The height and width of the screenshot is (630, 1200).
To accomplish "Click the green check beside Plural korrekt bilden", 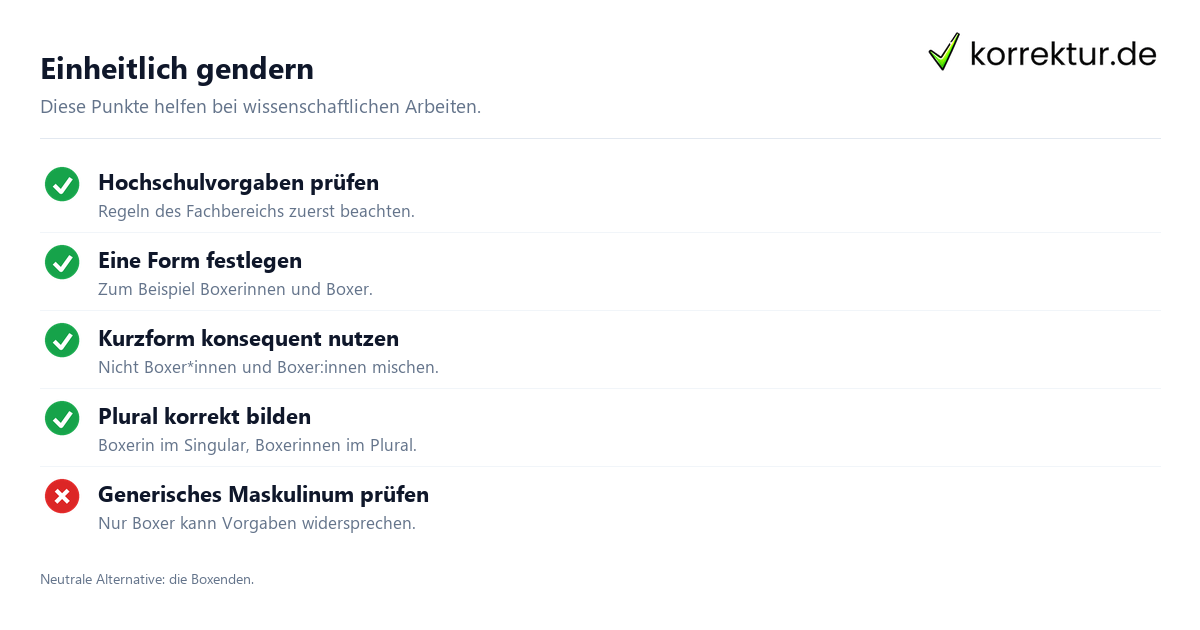I will pyautogui.click(x=62, y=418).
